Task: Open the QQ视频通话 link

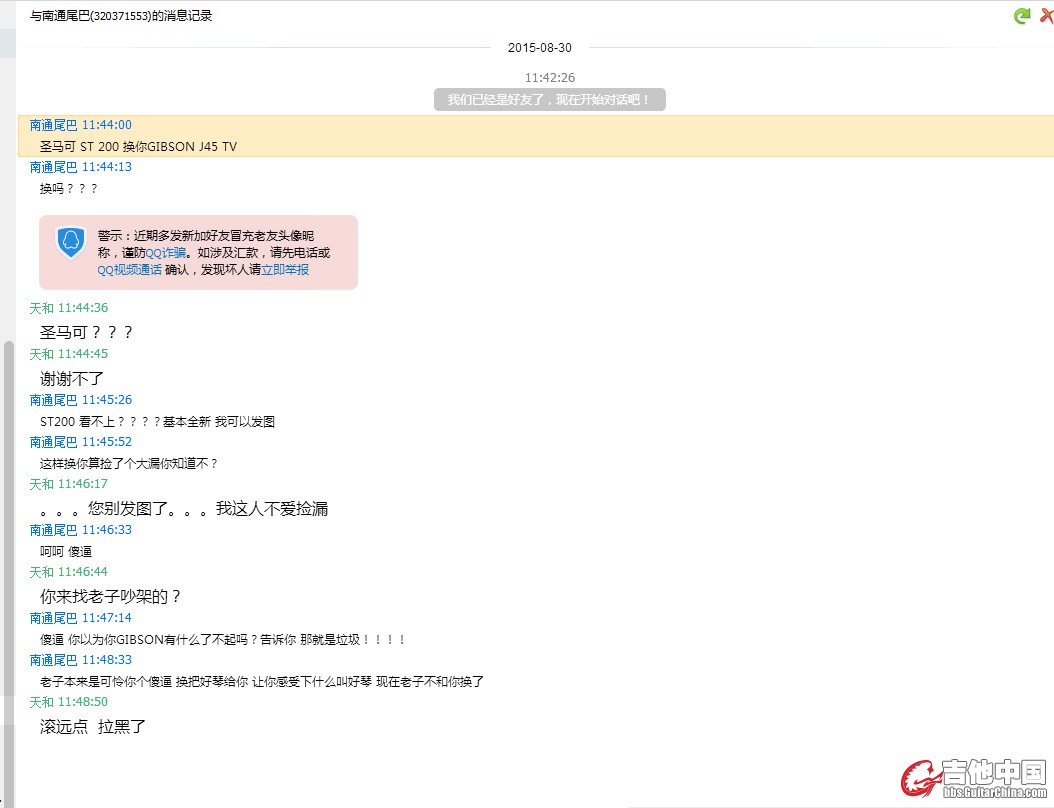Action: pos(130,270)
